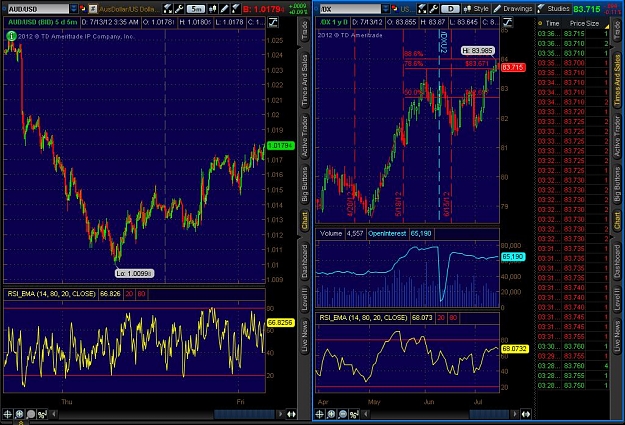Open Level II side tab in left panel
This screenshot has height=425, width=625.
pos(305,299)
